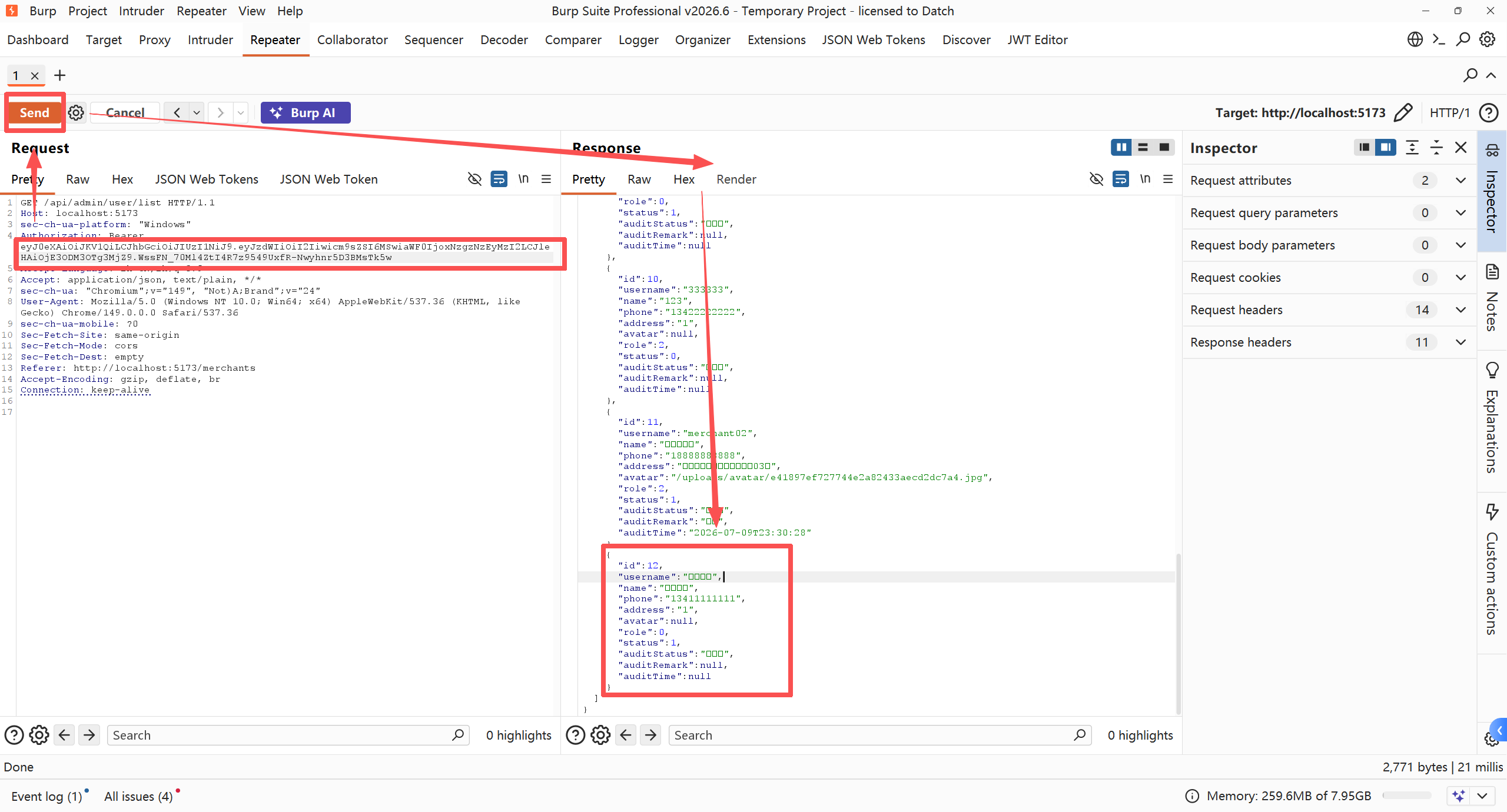Select tabbed request/response layout
This screenshot has width=1507, height=812.
pyautogui.click(x=1164, y=147)
